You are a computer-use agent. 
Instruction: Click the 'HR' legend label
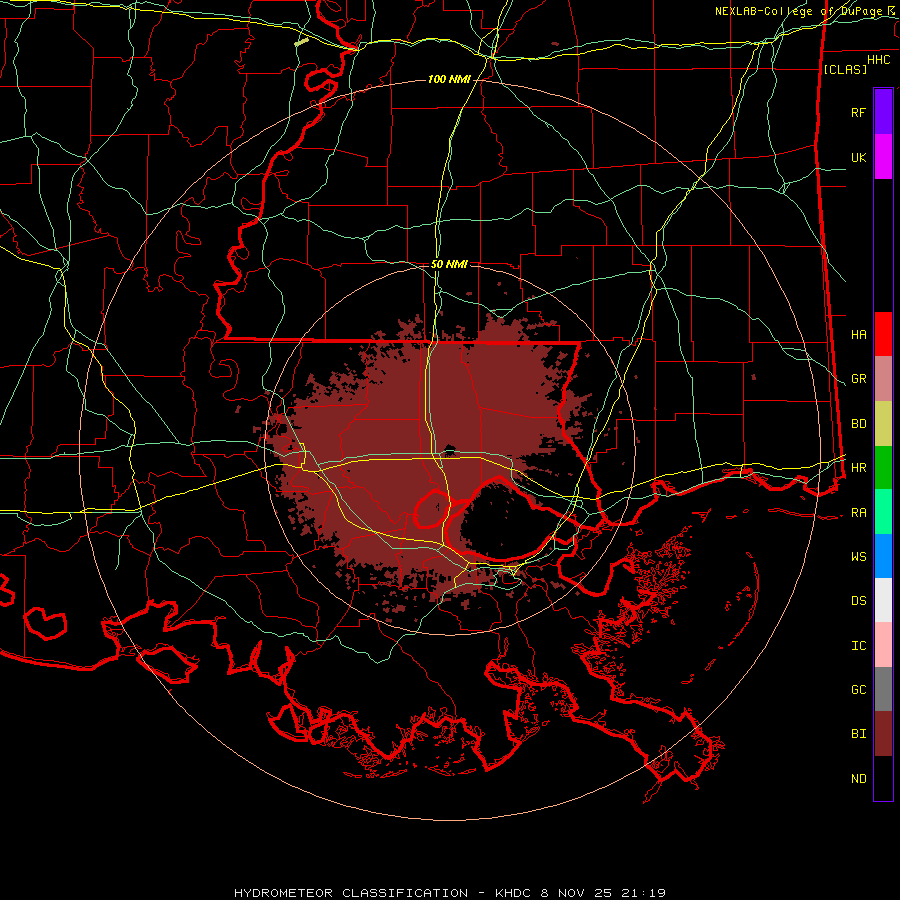click(858, 468)
